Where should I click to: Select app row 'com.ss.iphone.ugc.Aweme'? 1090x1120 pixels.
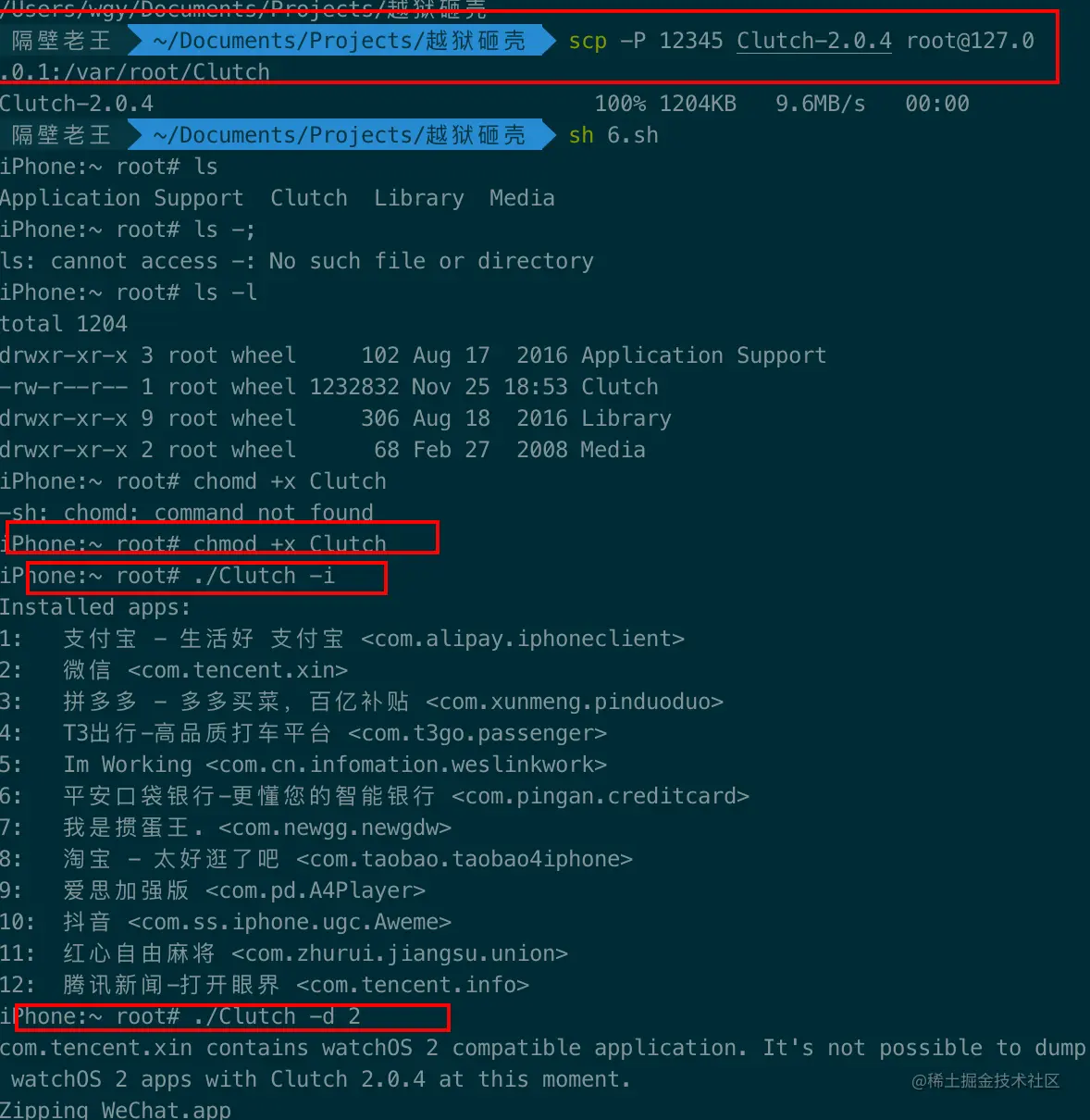[226, 922]
